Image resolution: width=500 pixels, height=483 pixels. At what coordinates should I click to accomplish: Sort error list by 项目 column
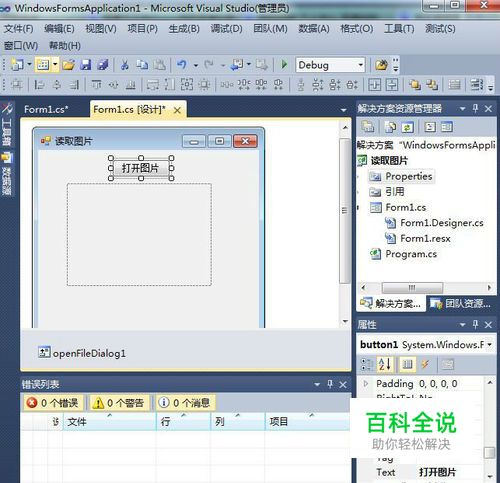click(x=307, y=422)
